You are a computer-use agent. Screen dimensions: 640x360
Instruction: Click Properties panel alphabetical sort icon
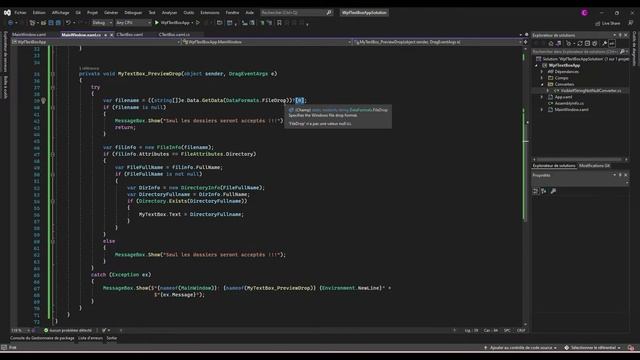point(544,191)
